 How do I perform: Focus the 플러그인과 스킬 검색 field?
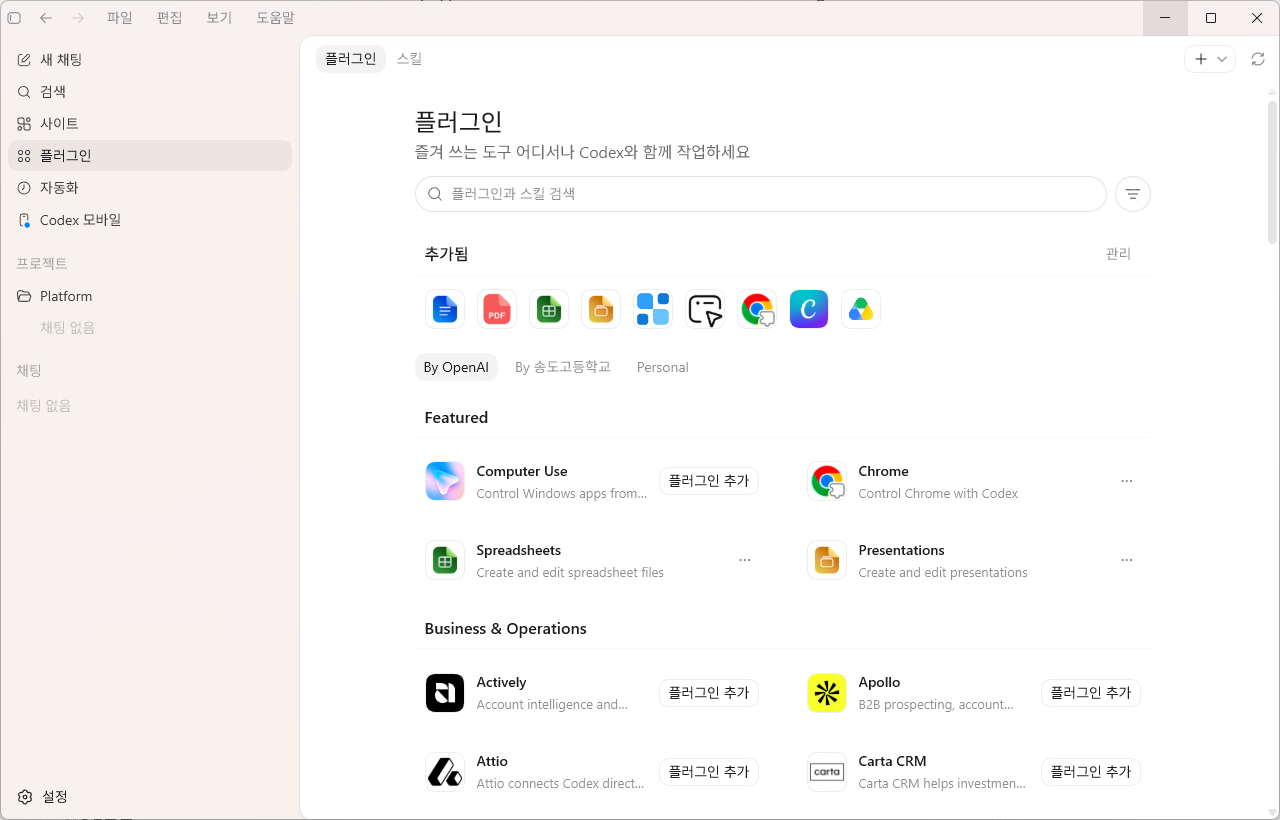[761, 194]
